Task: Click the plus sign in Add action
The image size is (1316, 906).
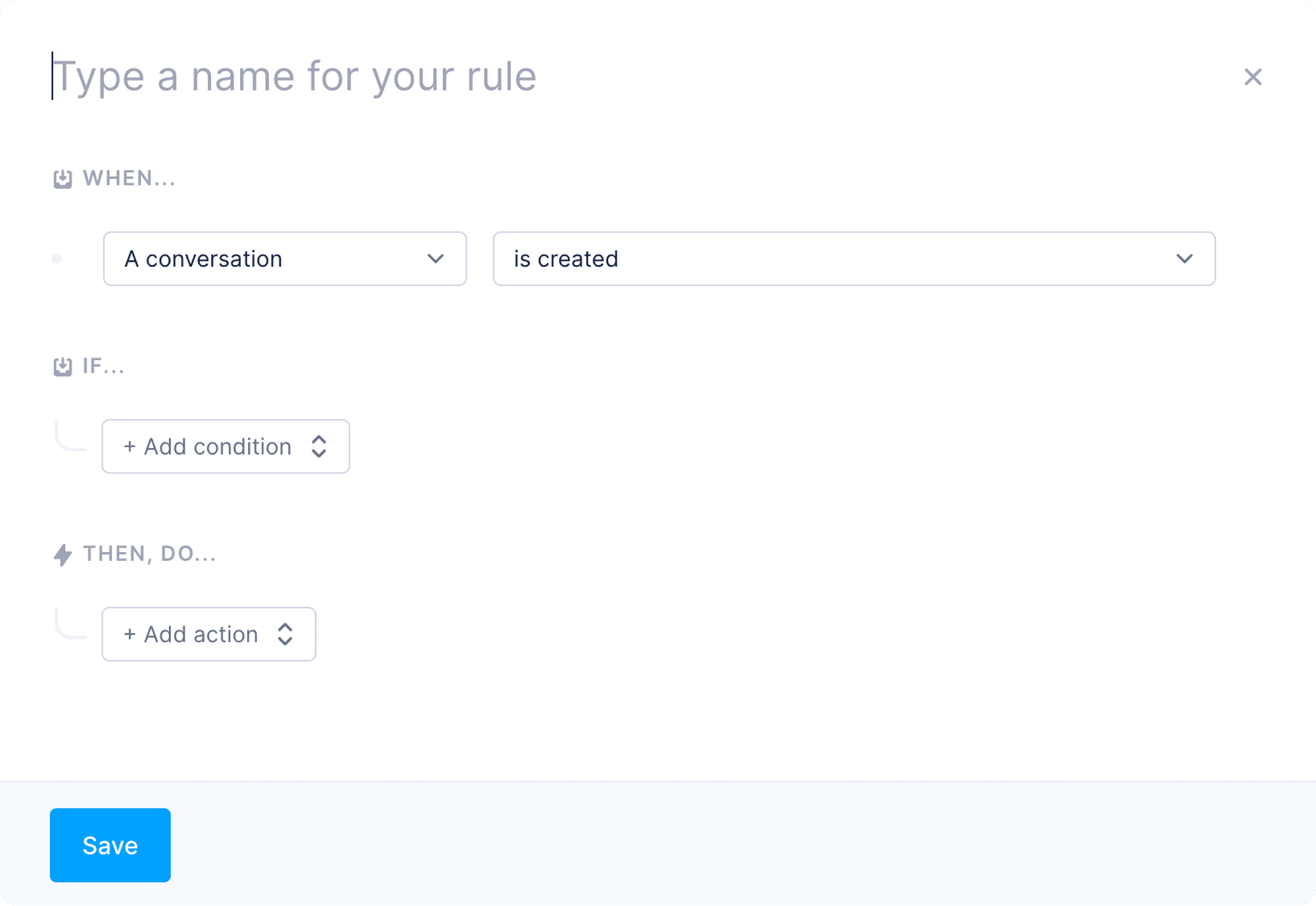Action: click(130, 634)
